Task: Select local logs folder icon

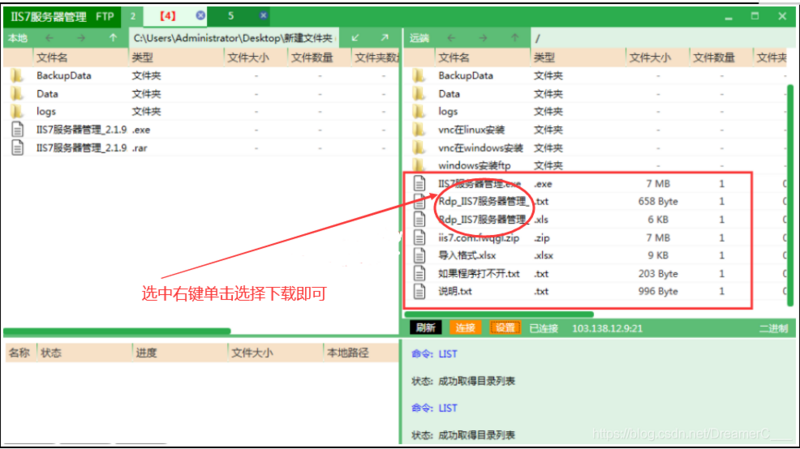Action: 17,111
